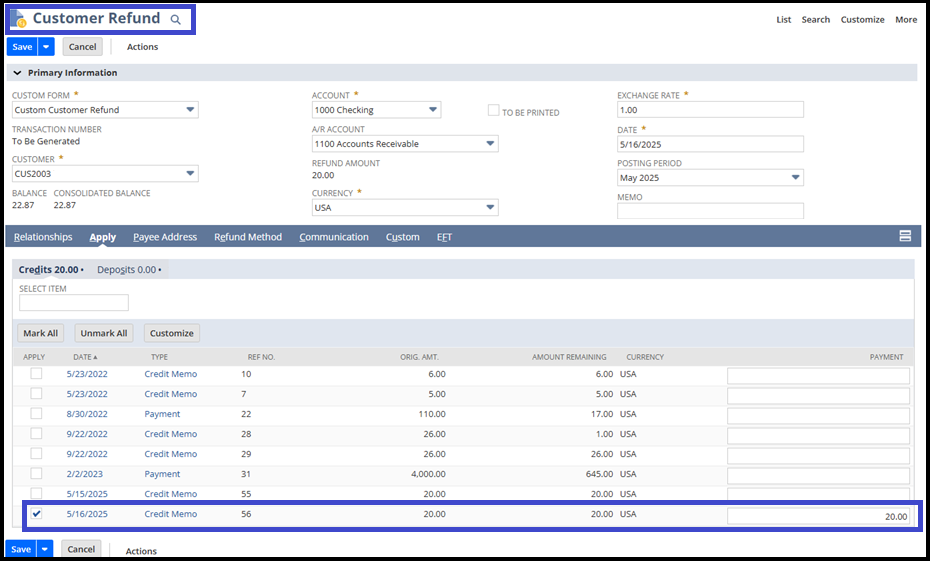Viewport: 930px width, 561px height.
Task: Click the Exchange Rate field
Action: [x=711, y=110]
